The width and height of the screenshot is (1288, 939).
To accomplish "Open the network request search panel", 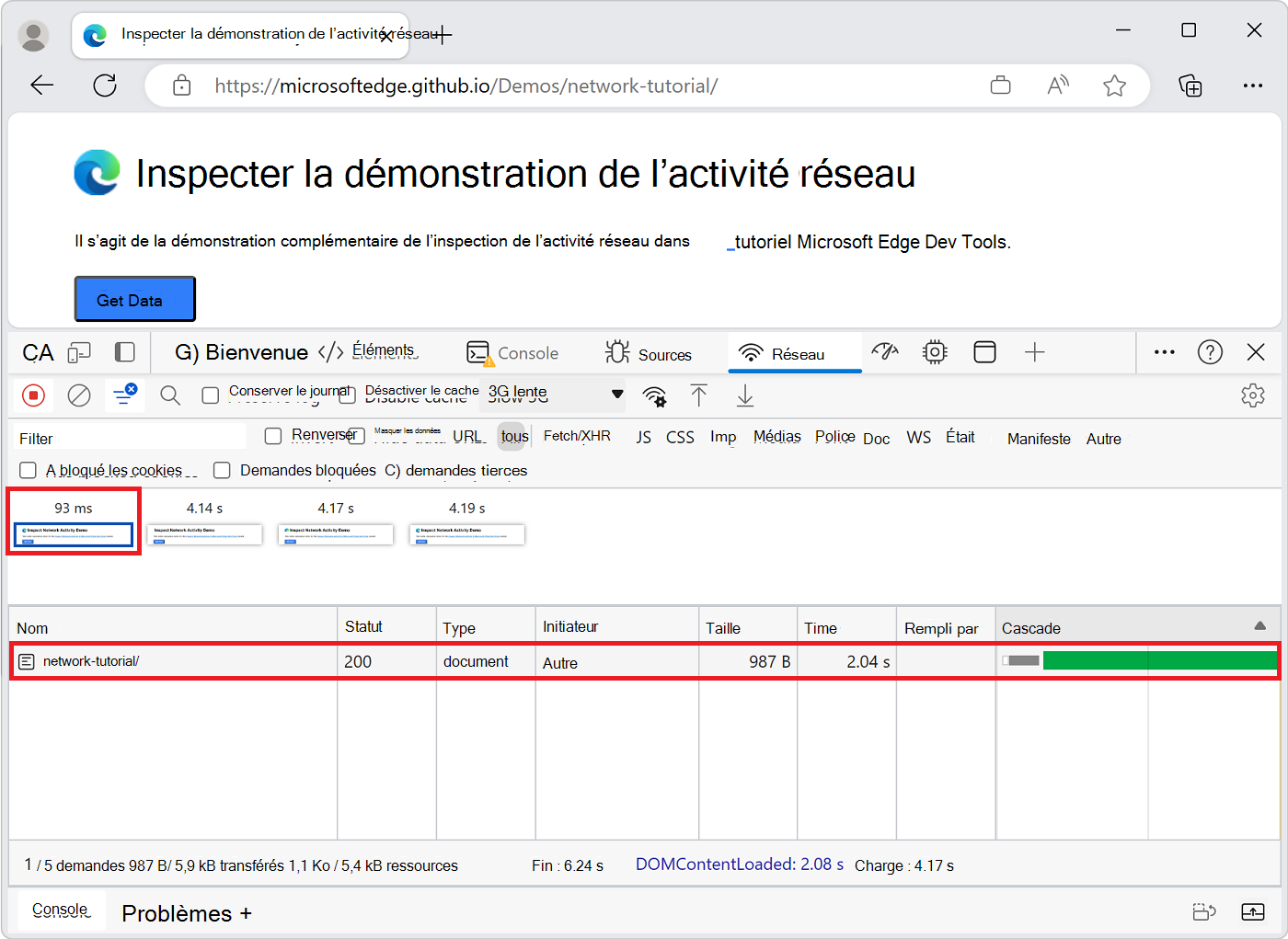I will point(170,395).
